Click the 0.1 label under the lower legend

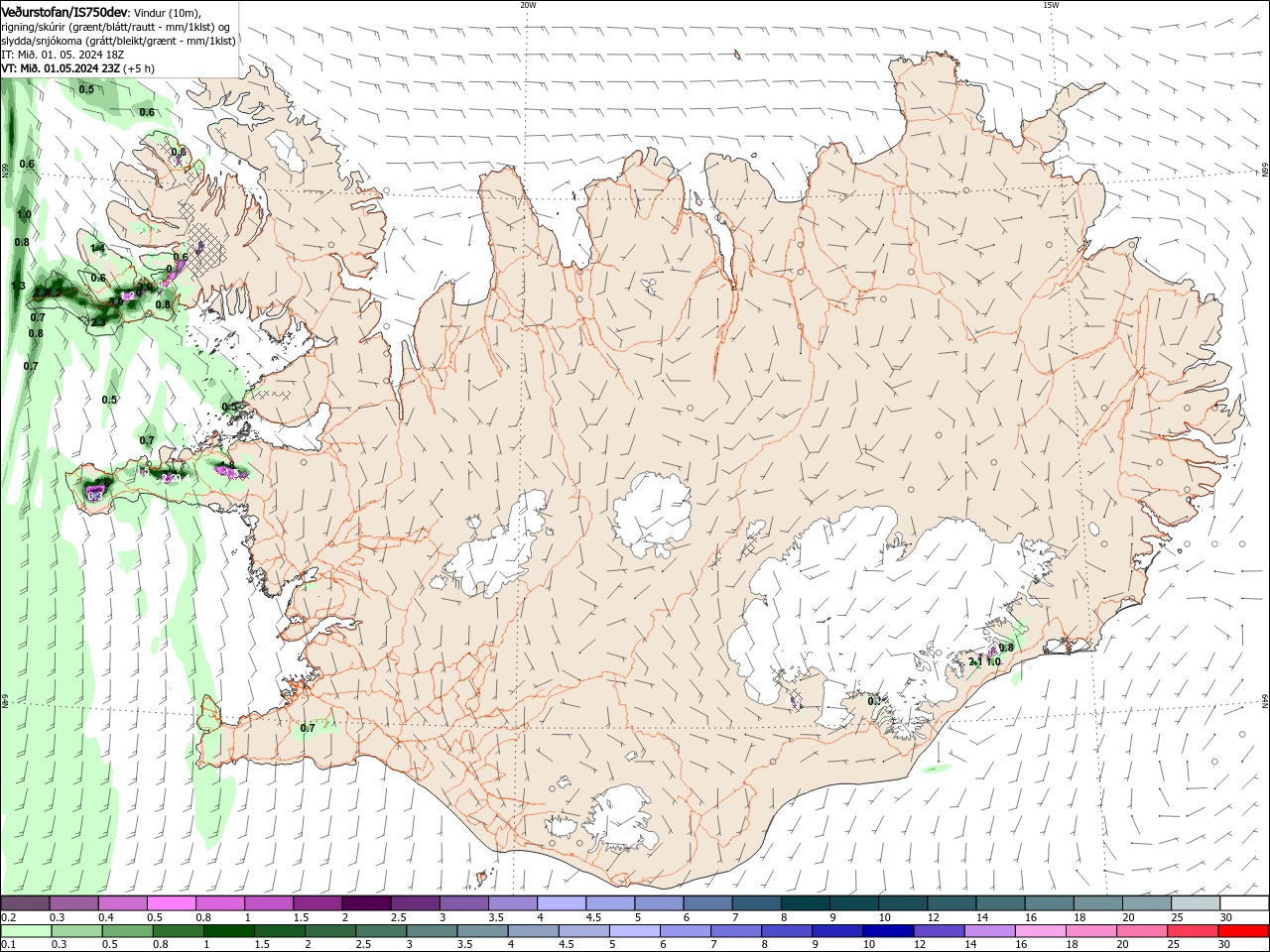(x=8, y=946)
